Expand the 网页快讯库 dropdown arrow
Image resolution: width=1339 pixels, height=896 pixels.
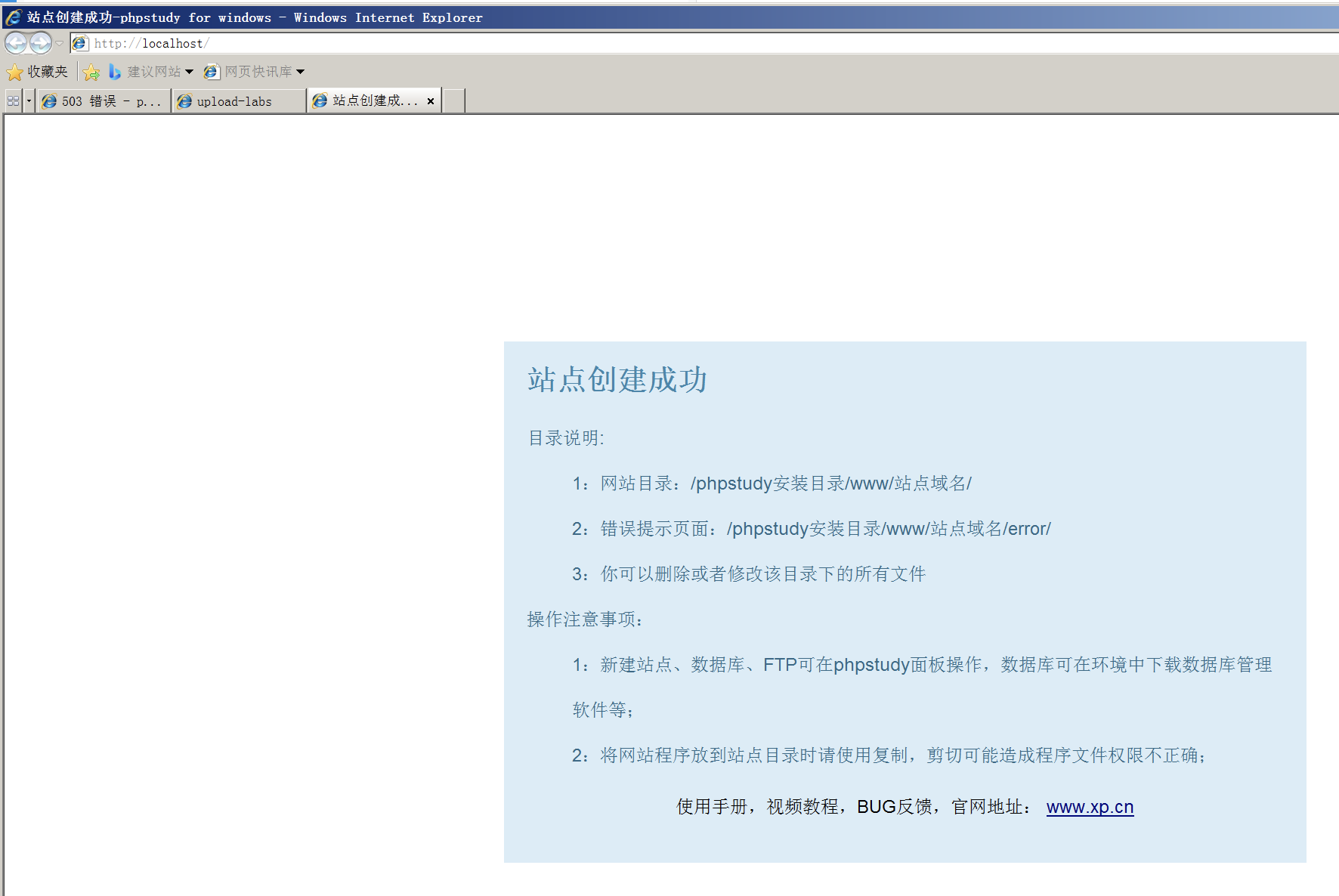(300, 72)
